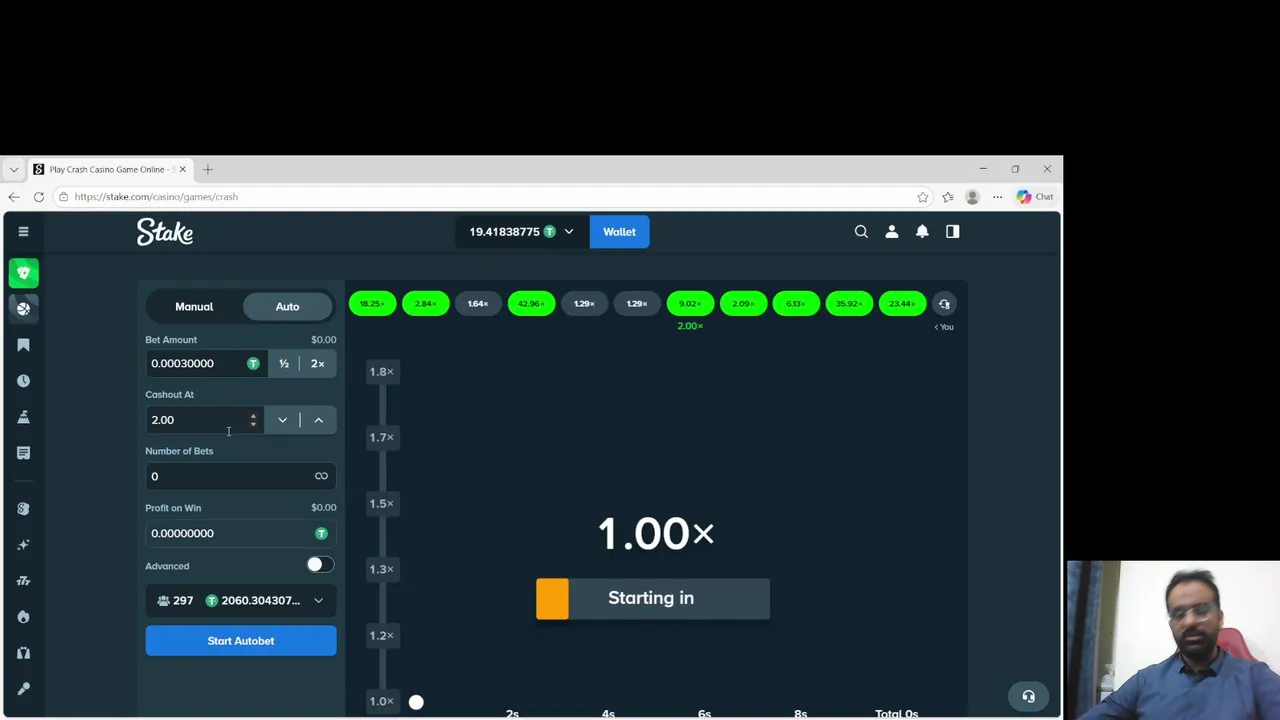Decrease Cashout At with down chevron
This screenshot has height=720, width=1280.
[x=282, y=420]
